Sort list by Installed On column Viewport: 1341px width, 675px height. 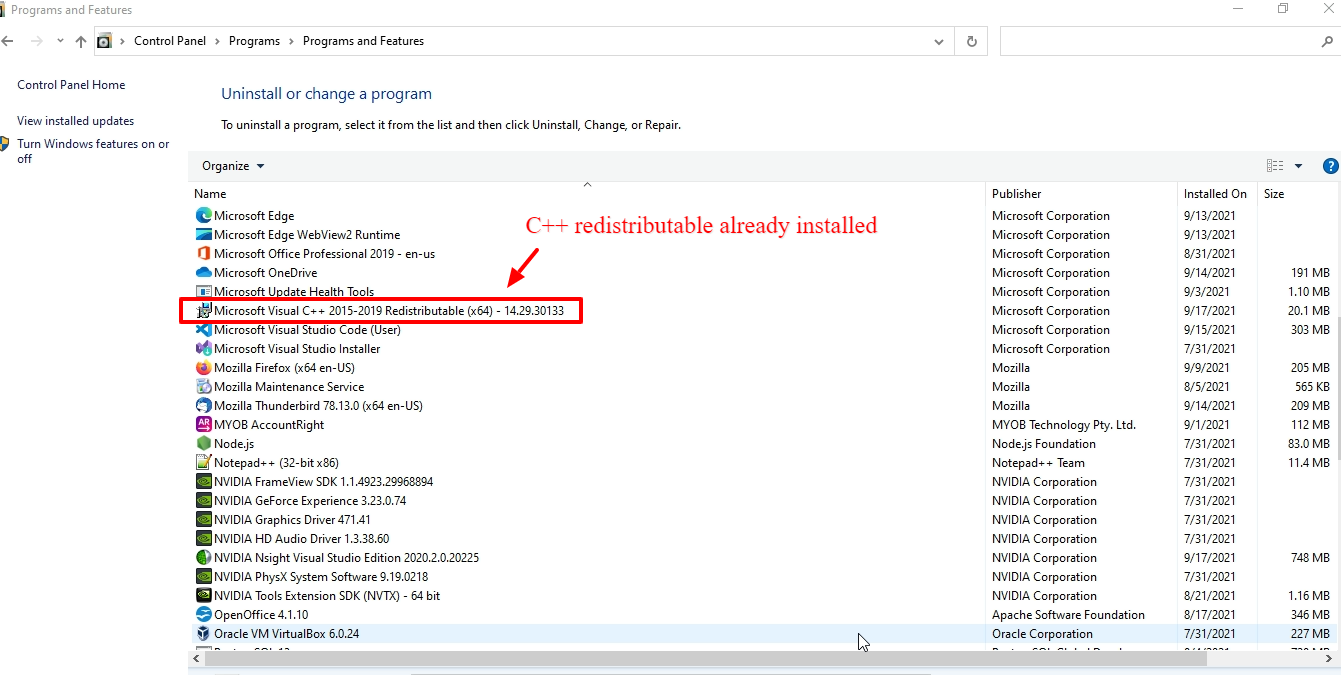tap(1218, 194)
